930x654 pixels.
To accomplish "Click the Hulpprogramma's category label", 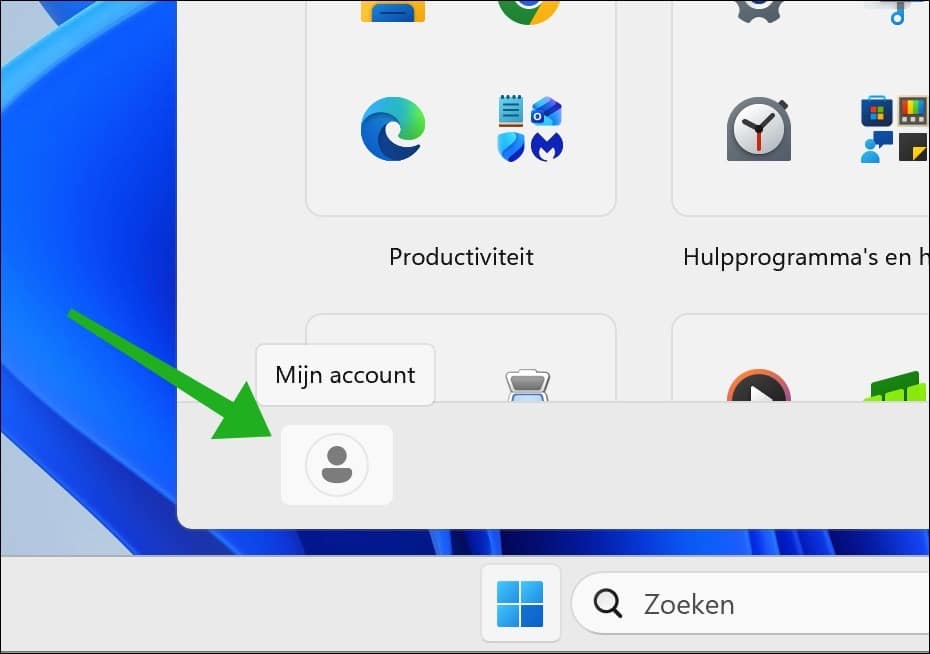I will [806, 257].
